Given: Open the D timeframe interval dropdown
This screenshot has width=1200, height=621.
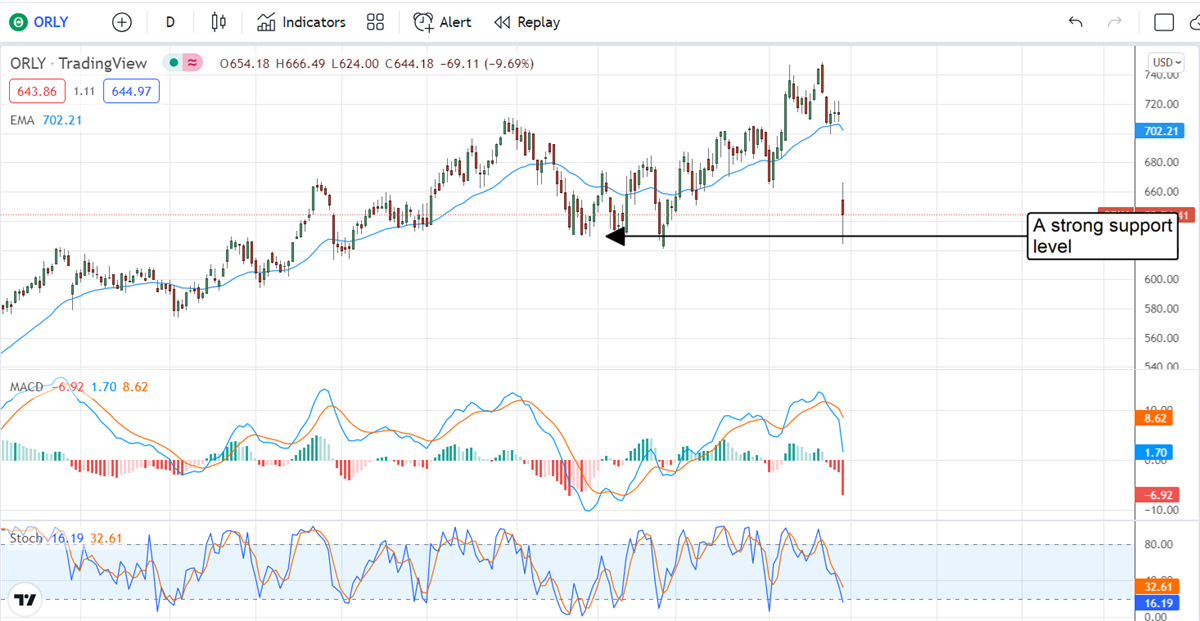Looking at the screenshot, I should click(170, 22).
